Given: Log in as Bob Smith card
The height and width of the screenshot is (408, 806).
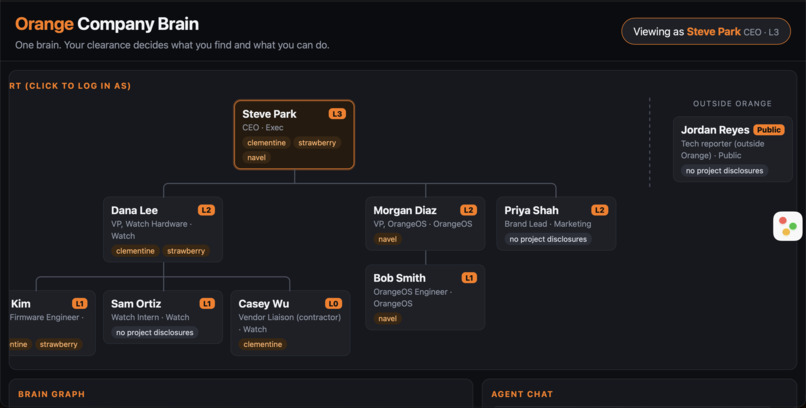Looking at the screenshot, I should pos(425,297).
